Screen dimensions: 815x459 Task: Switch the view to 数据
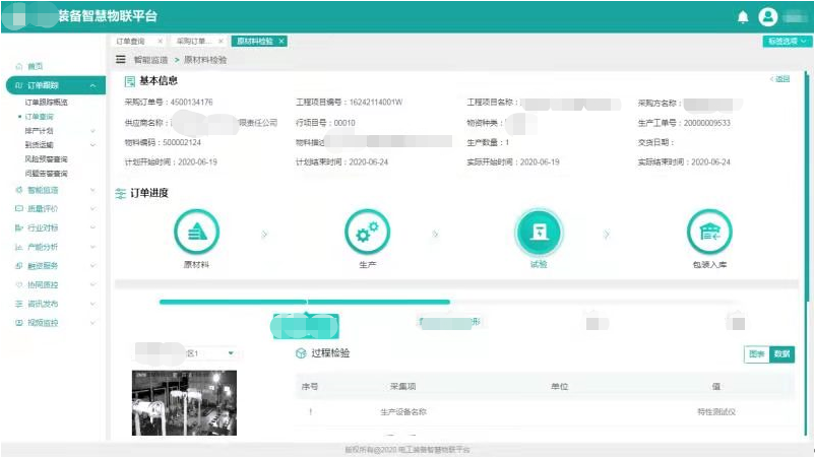[x=782, y=354]
